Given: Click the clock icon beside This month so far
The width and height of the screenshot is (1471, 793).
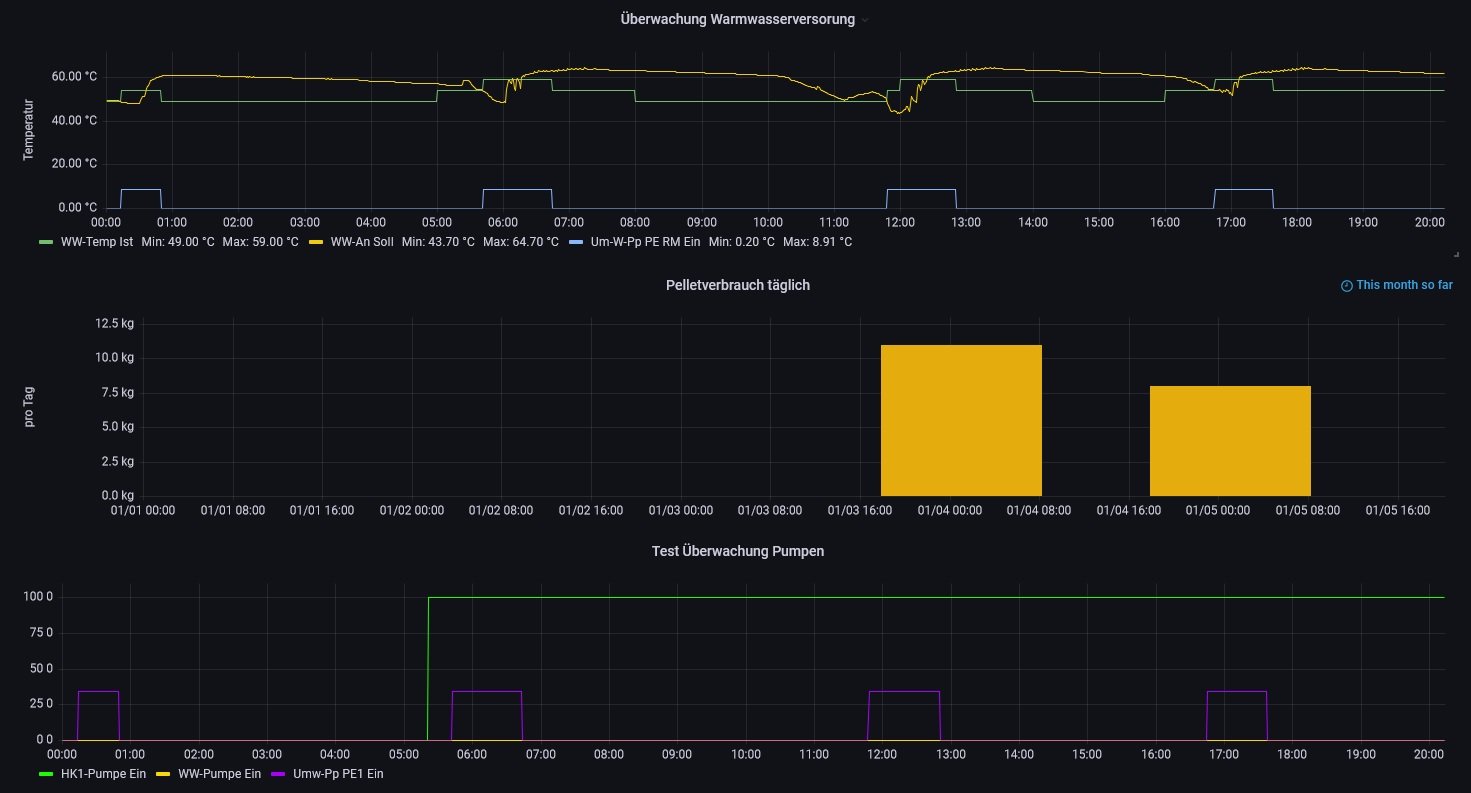Looking at the screenshot, I should pyautogui.click(x=1346, y=286).
